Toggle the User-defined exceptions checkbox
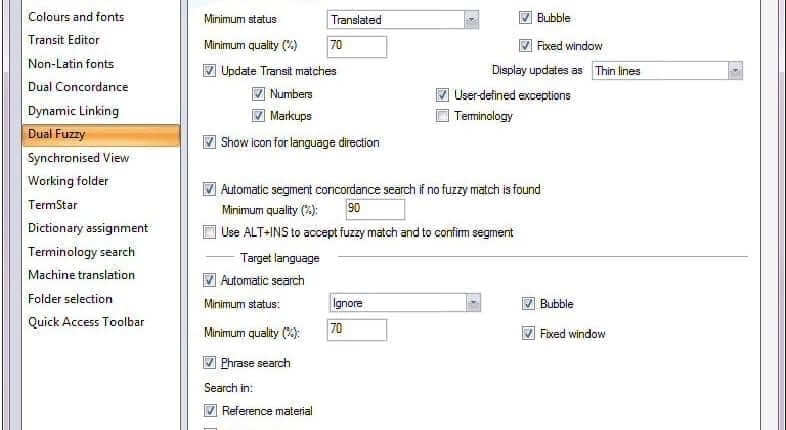Screen dimensions: 786x430 (442, 95)
